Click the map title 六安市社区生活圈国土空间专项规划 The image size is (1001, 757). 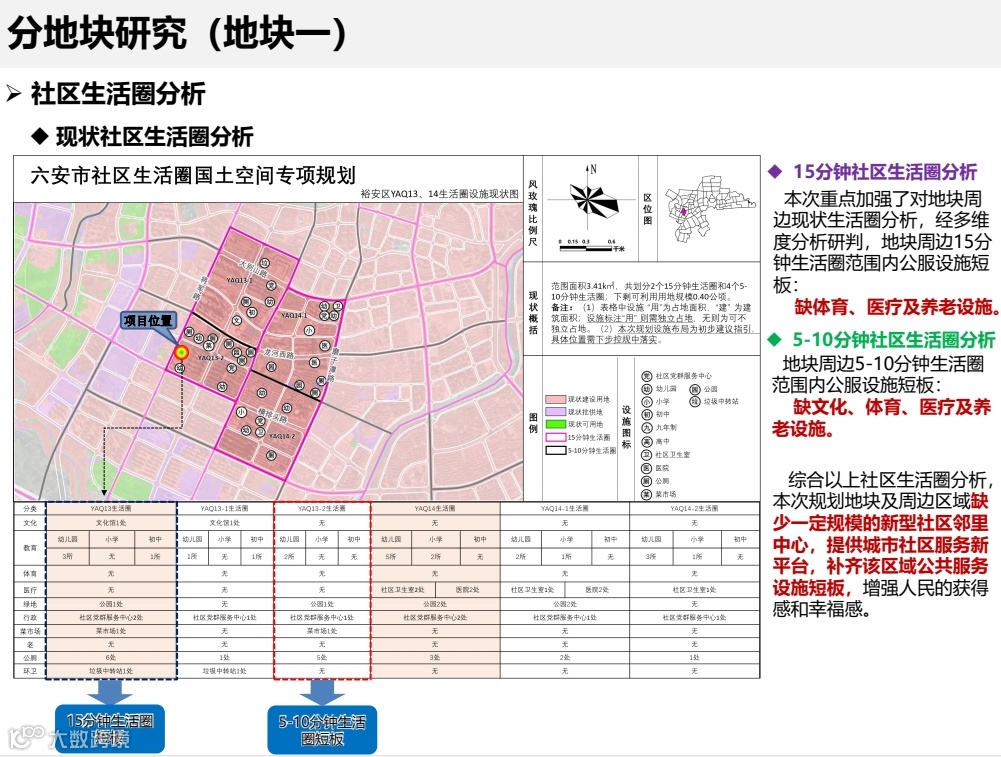(x=193, y=175)
